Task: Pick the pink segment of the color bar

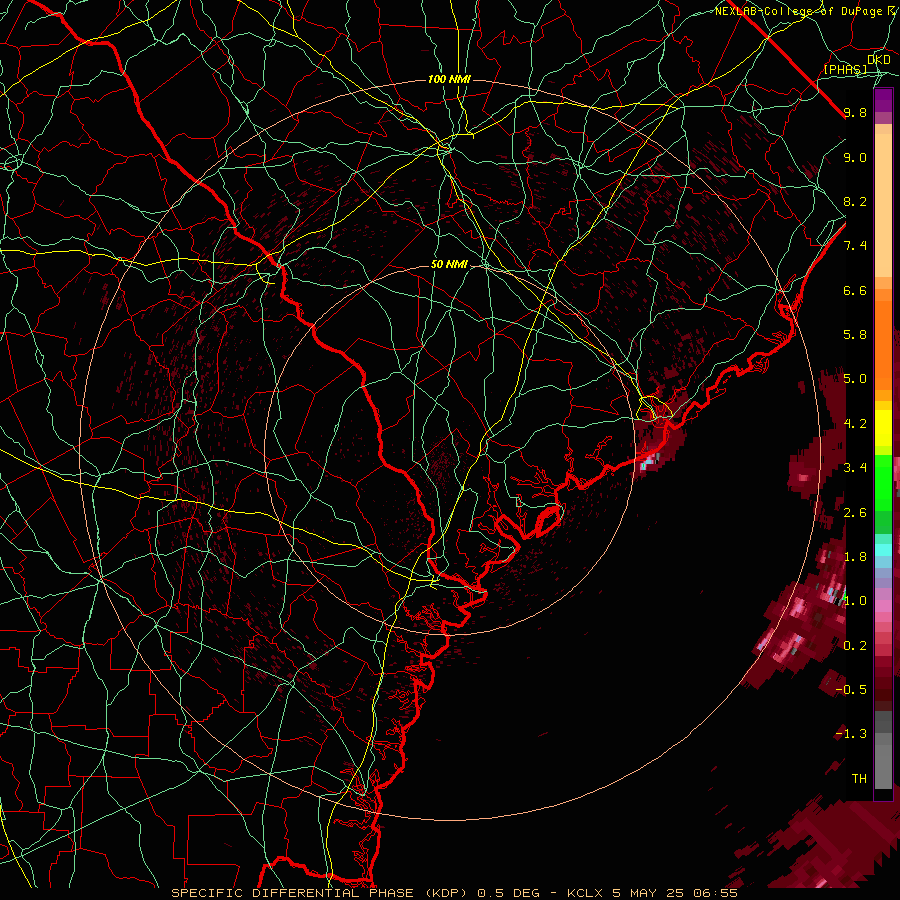Action: point(883,606)
